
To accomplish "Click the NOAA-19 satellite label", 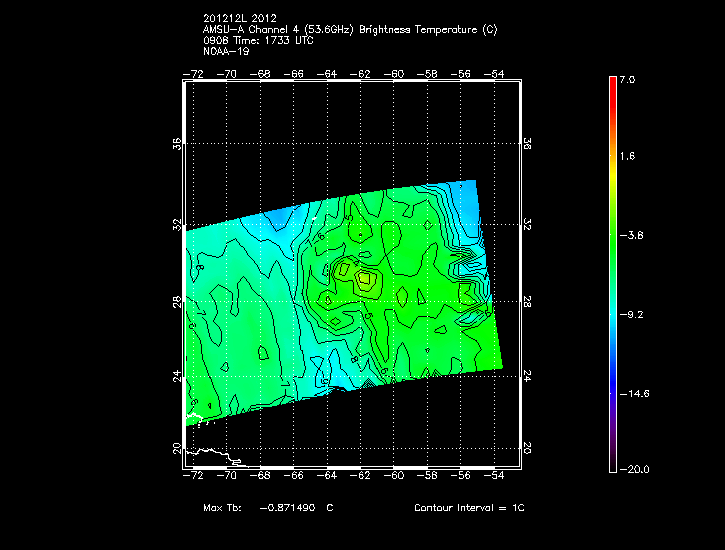I will coord(225,51).
